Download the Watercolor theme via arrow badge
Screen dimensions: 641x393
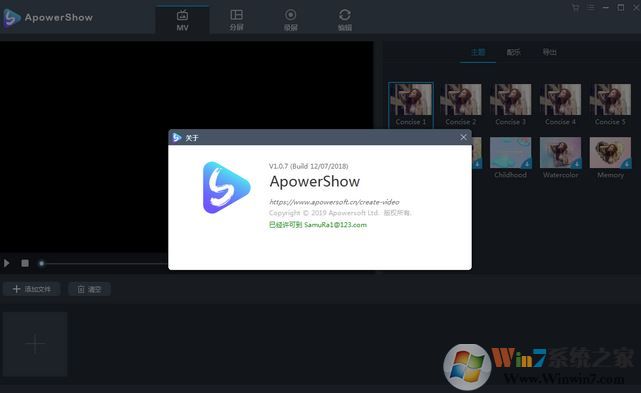click(x=576, y=164)
